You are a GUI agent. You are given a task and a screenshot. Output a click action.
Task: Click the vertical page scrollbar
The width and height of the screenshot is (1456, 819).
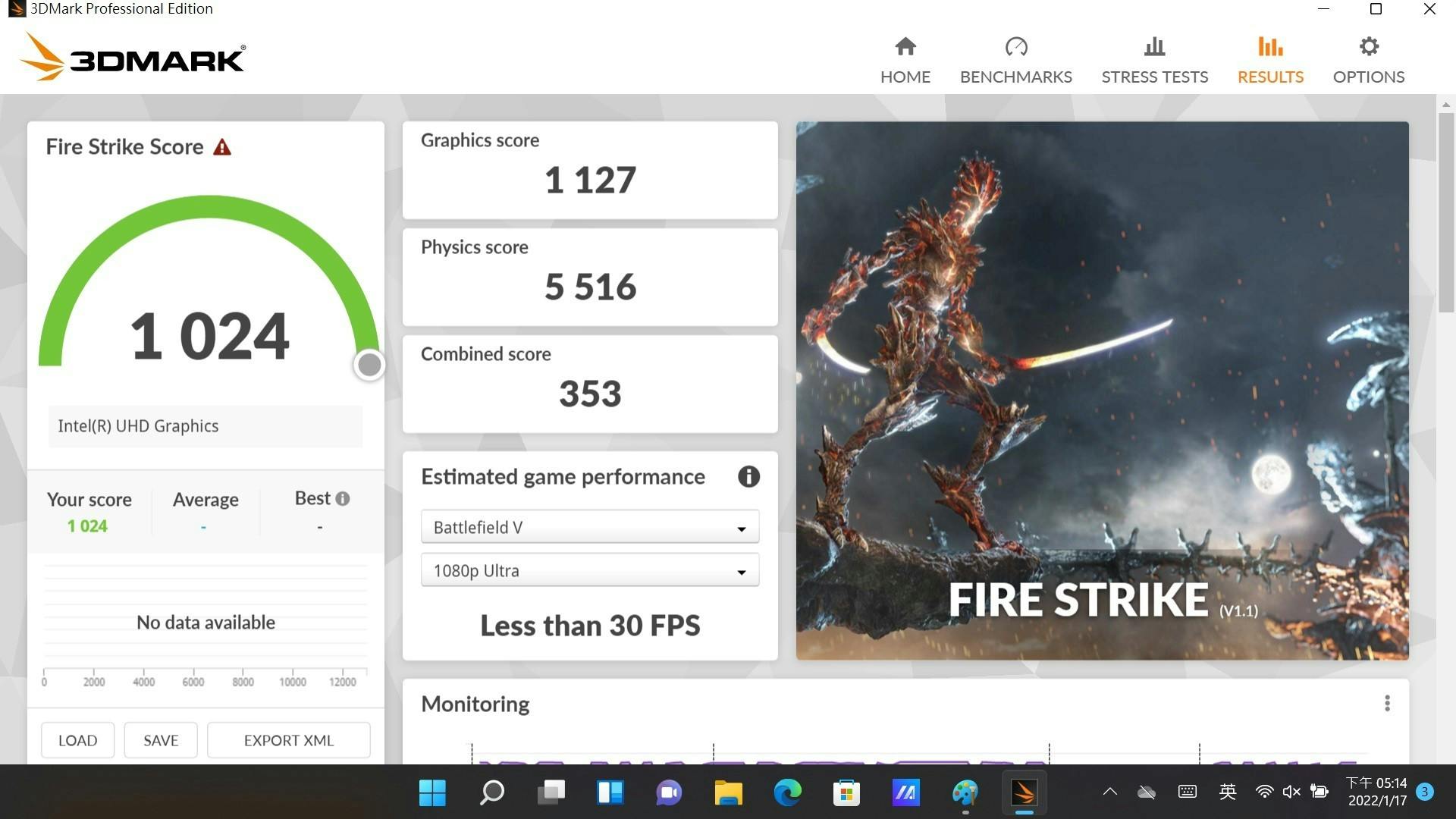pyautogui.click(x=1445, y=212)
